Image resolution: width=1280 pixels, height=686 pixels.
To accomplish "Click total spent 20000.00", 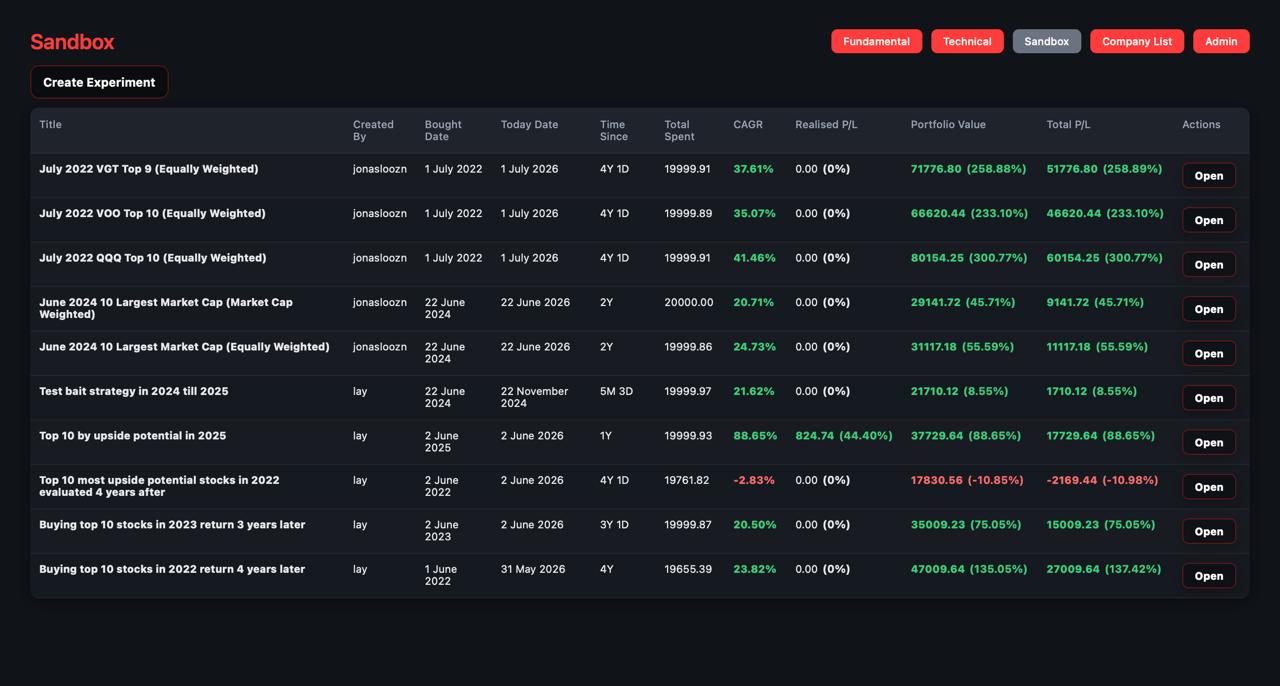I will pyautogui.click(x=689, y=302).
